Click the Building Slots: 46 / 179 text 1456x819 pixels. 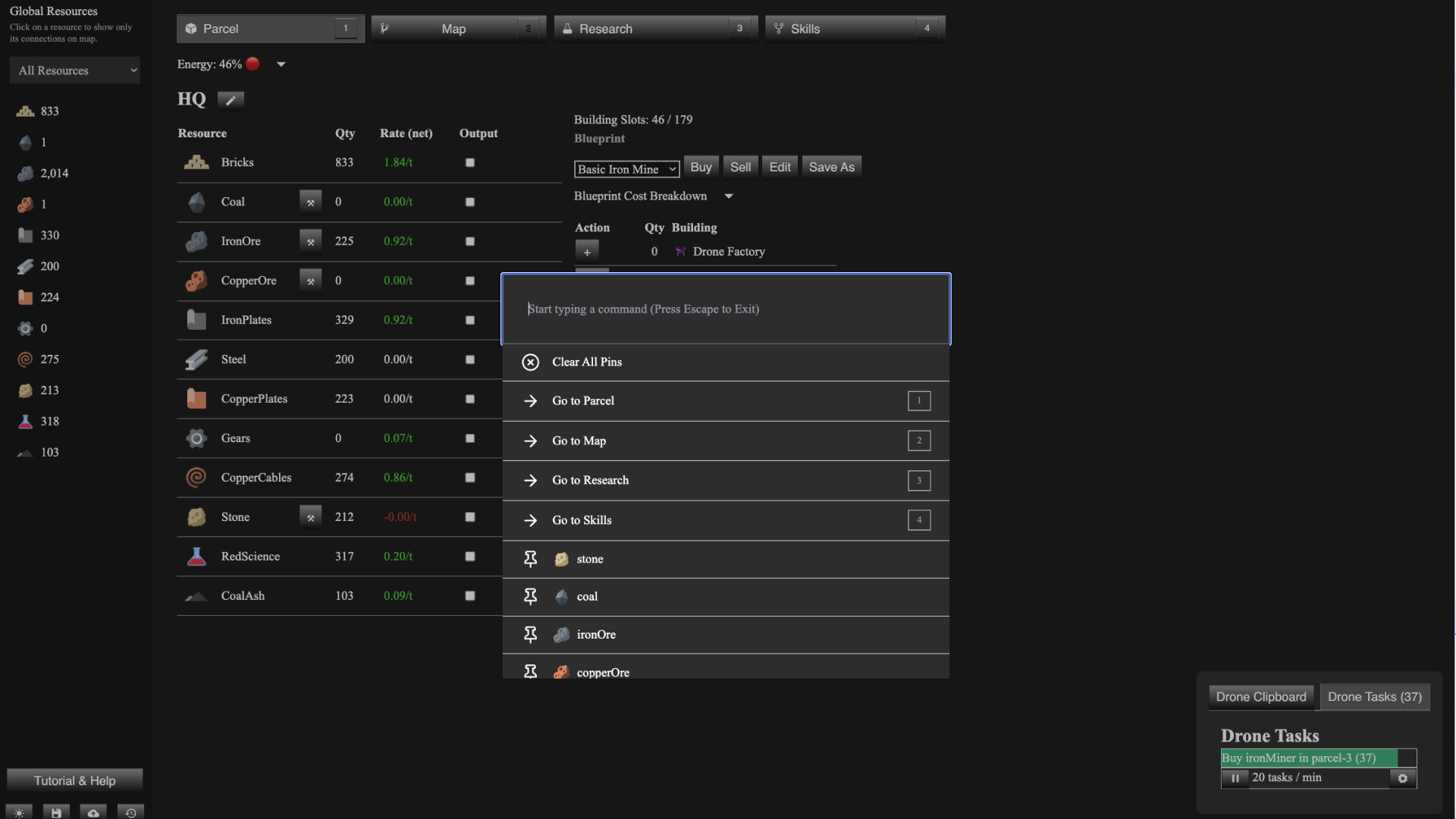(632, 120)
